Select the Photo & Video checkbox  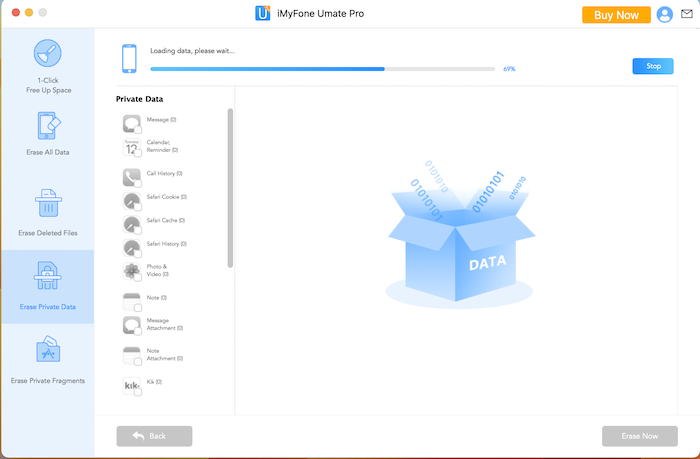[x=138, y=277]
